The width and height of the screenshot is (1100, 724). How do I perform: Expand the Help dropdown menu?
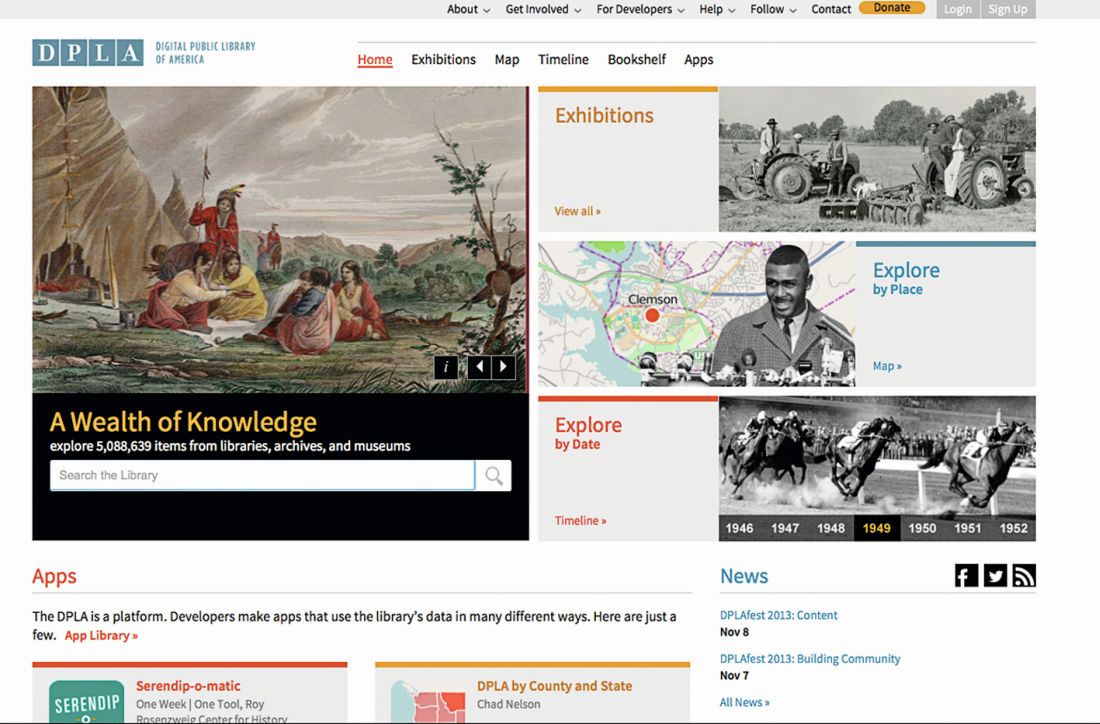[x=717, y=9]
